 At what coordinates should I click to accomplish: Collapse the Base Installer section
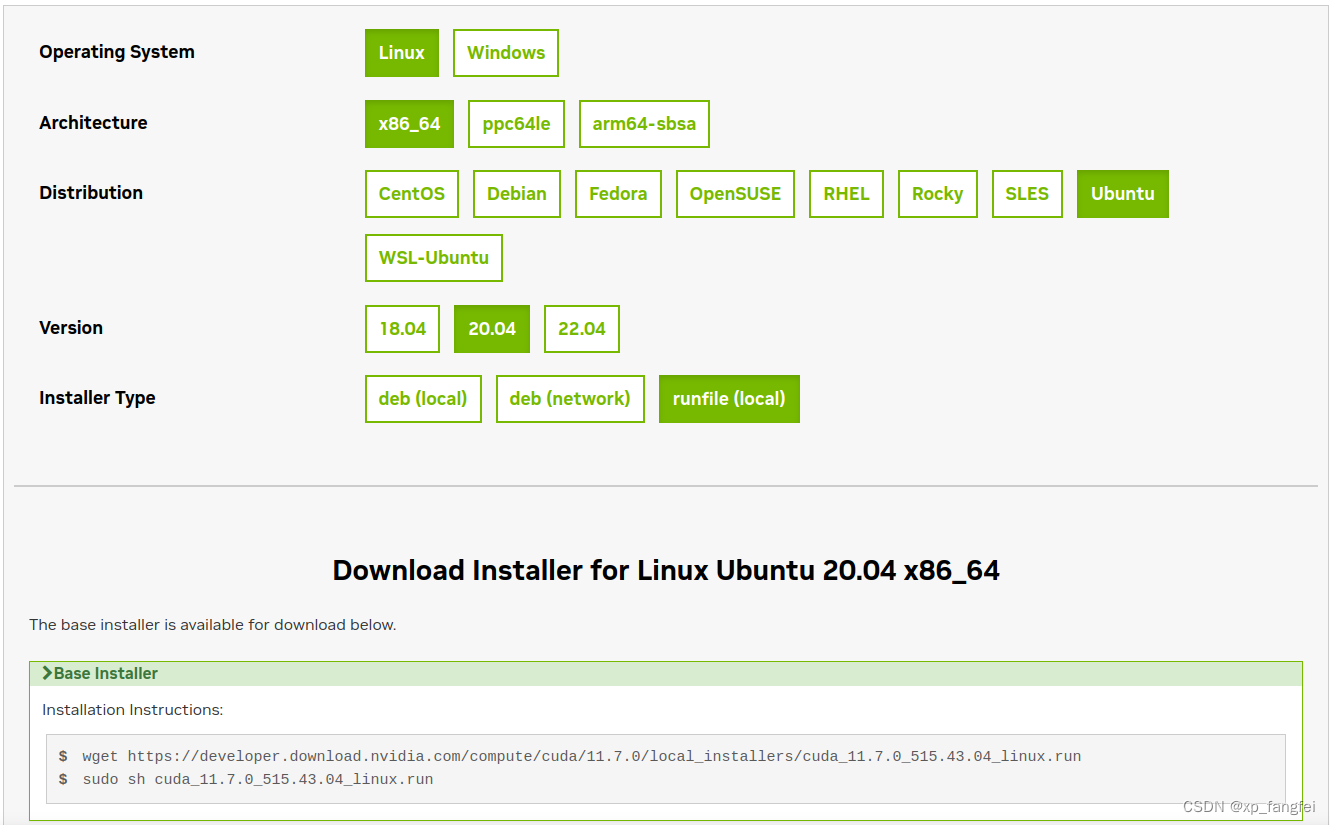coord(98,673)
